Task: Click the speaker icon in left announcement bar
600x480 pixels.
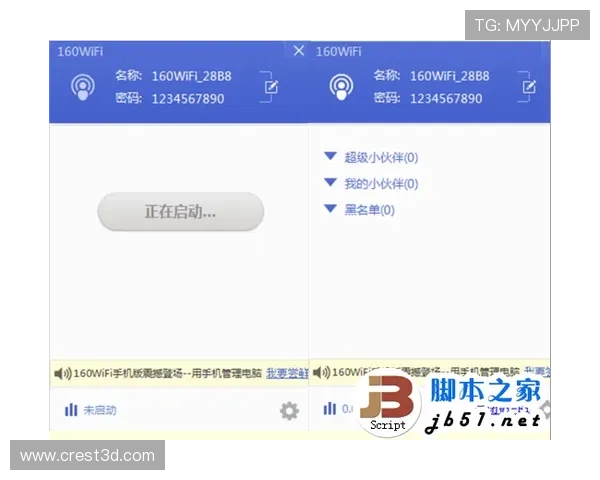Action: (x=63, y=373)
